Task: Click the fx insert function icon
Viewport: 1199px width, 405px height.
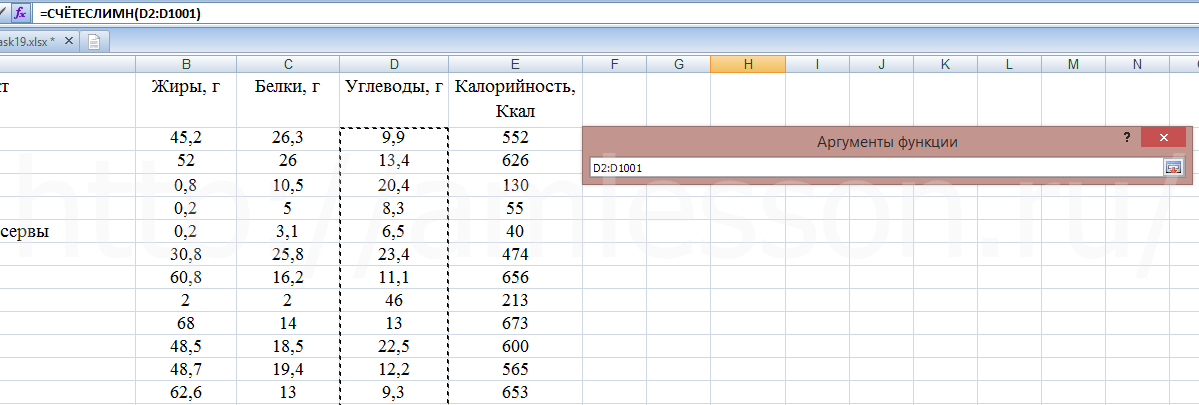Action: [x=21, y=13]
